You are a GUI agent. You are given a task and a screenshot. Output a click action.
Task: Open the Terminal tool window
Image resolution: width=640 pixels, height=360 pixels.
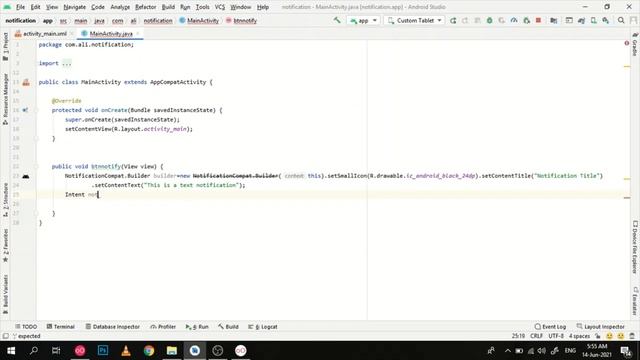coord(60,327)
